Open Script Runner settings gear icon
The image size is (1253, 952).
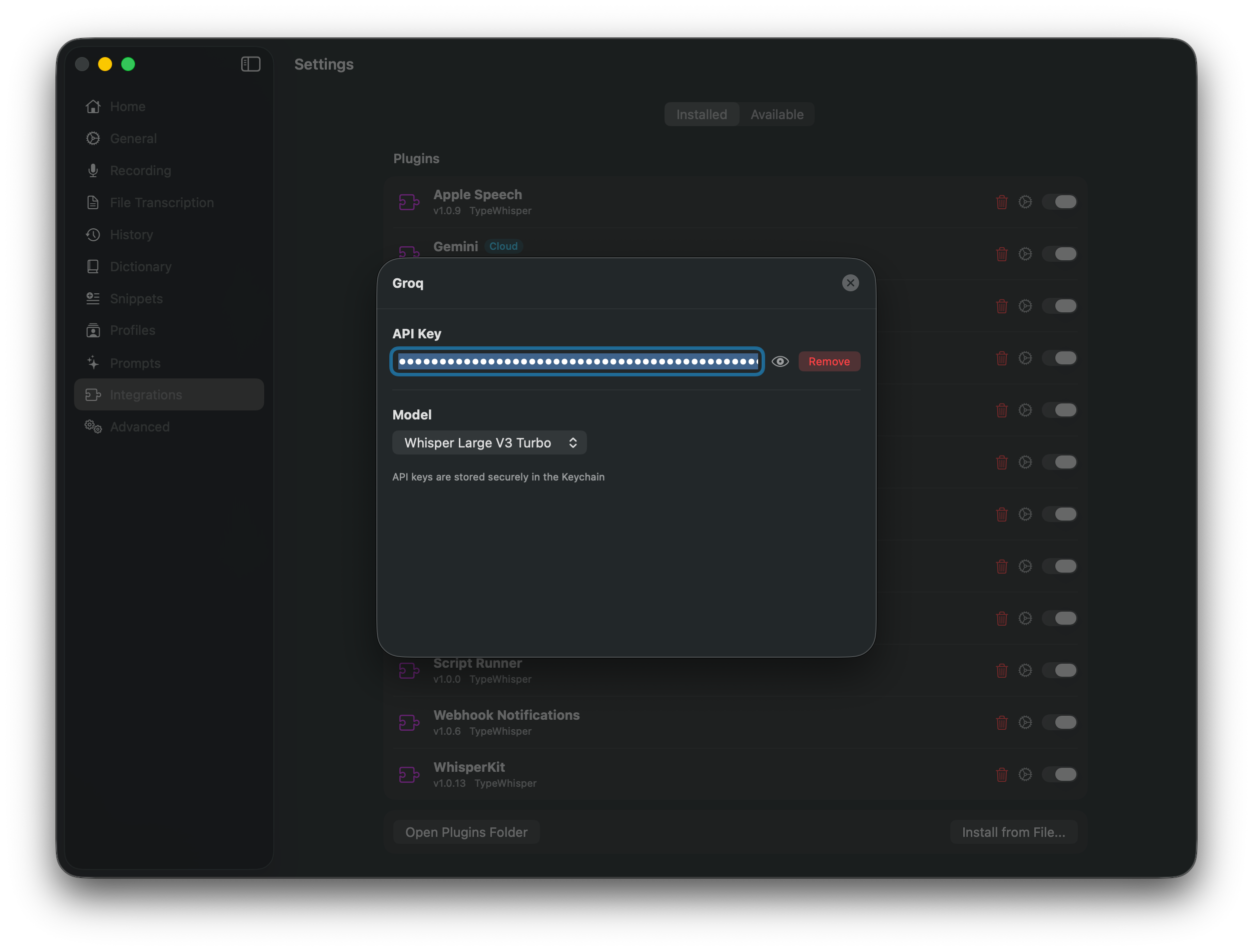click(1025, 670)
